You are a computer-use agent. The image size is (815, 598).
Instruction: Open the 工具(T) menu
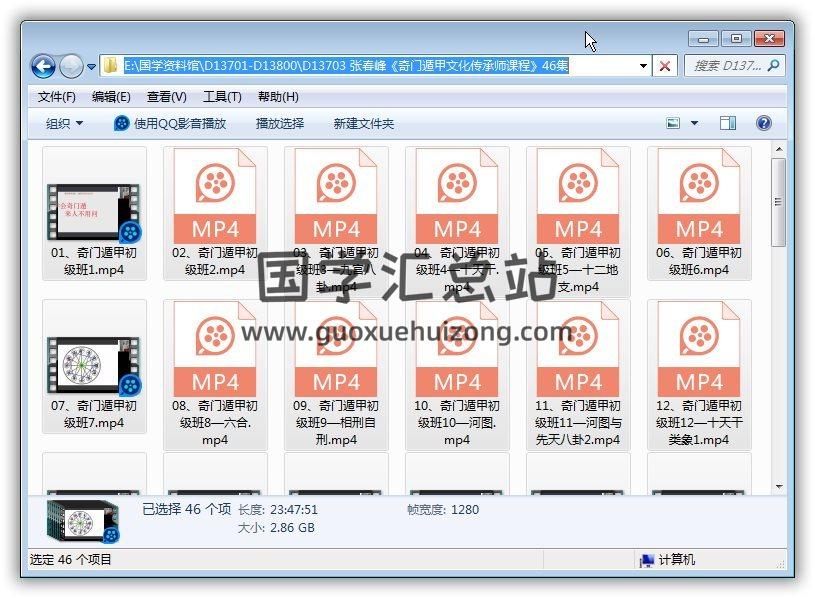click(222, 97)
